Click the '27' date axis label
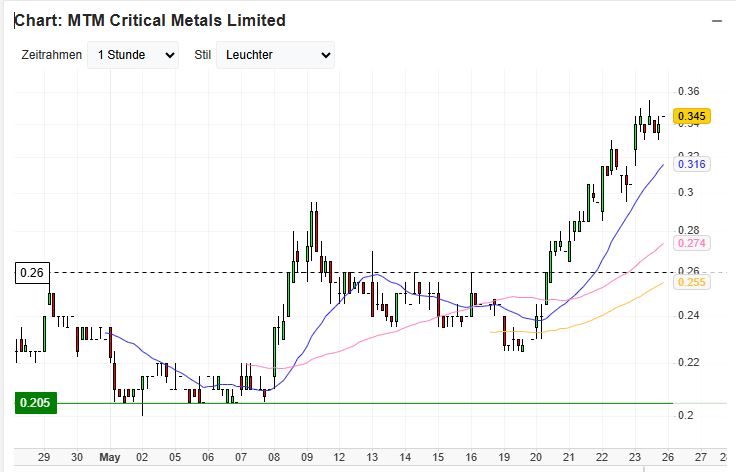The width and height of the screenshot is (736, 472). click(700, 457)
